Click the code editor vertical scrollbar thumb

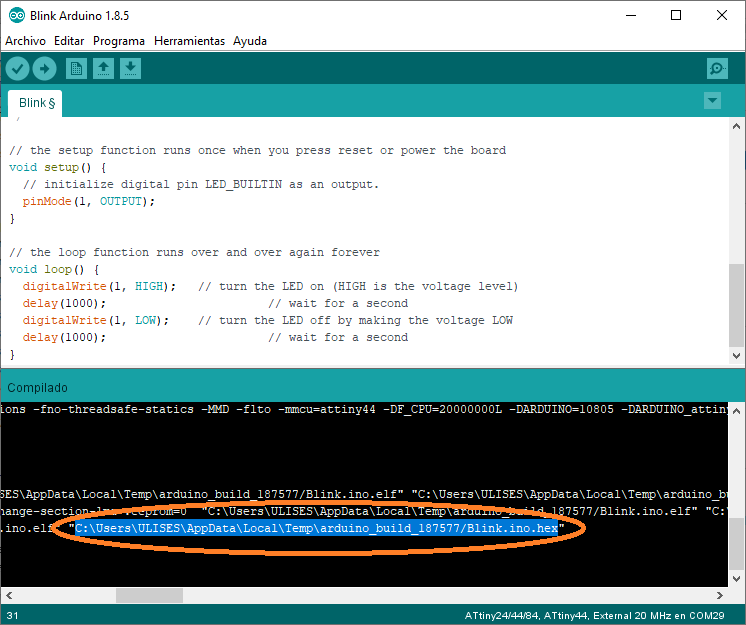pyautogui.click(x=736, y=305)
